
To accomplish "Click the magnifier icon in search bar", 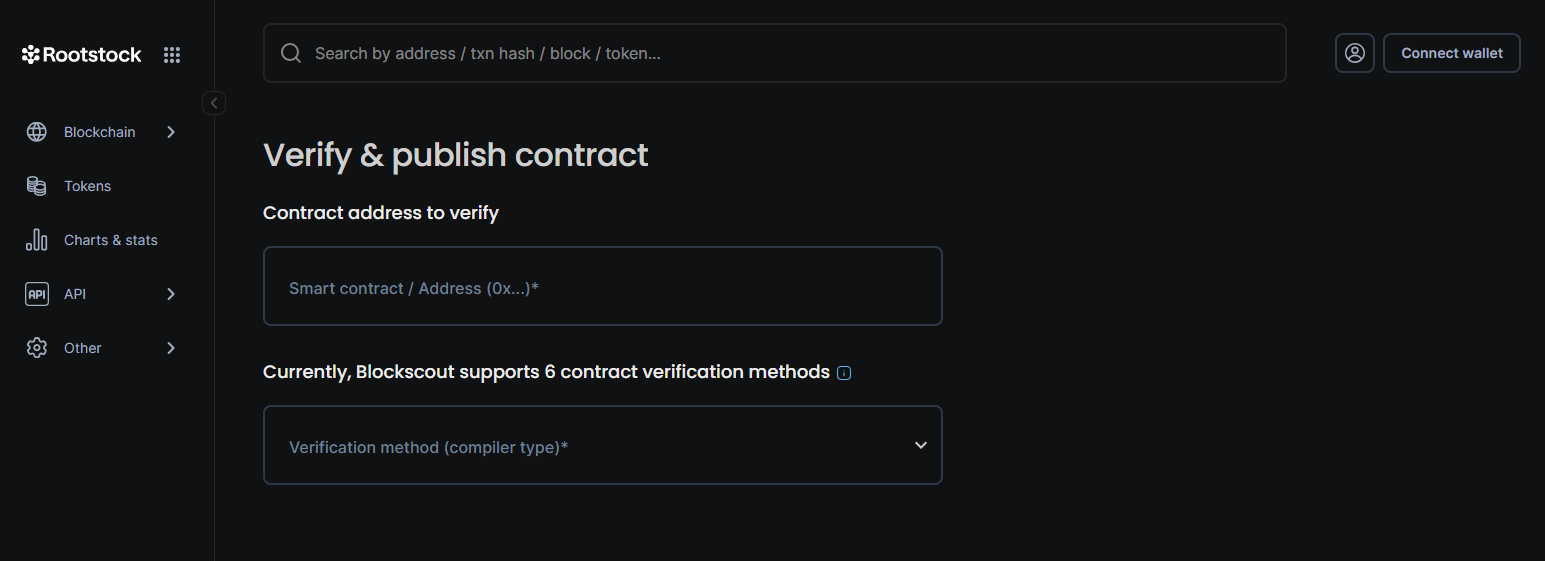I will point(291,53).
